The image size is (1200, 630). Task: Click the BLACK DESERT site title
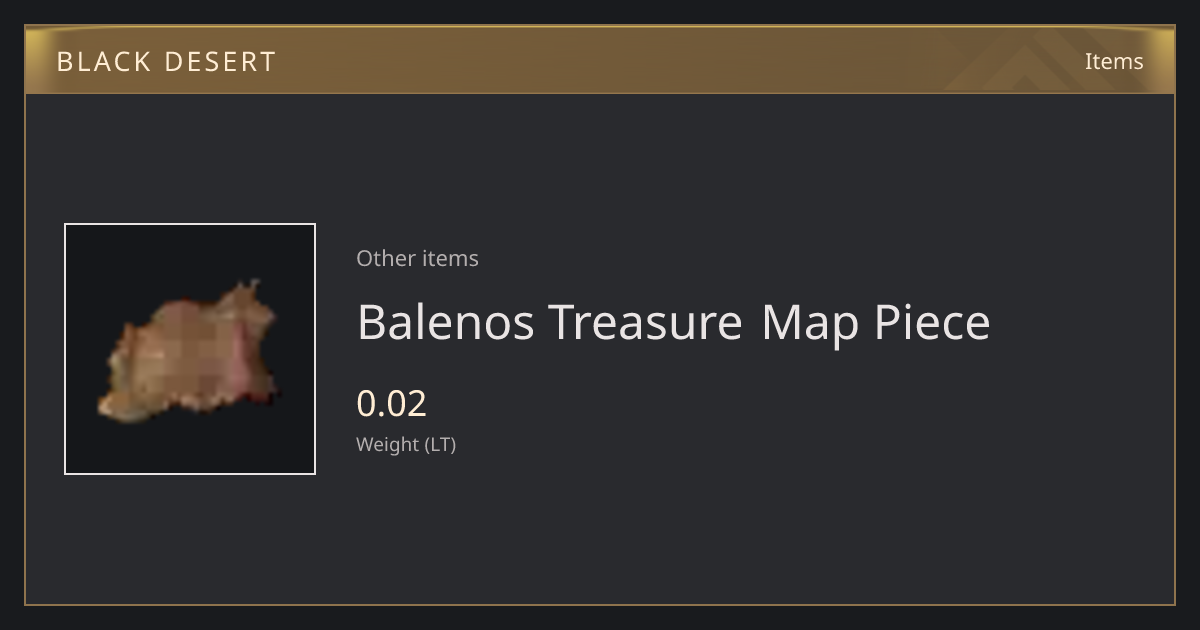point(166,61)
